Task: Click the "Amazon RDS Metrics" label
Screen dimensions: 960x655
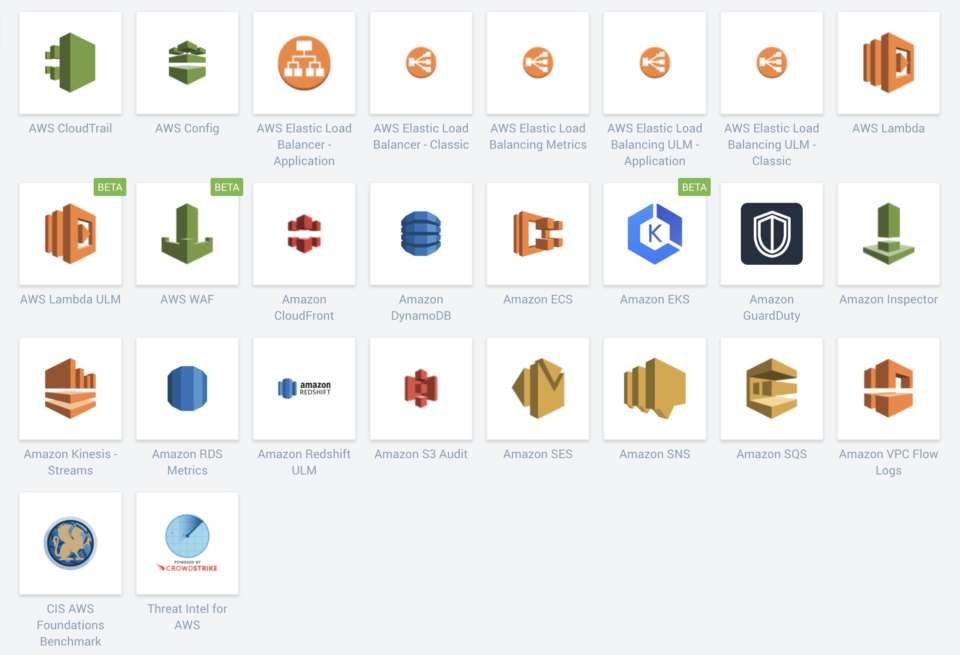Action: (187, 462)
